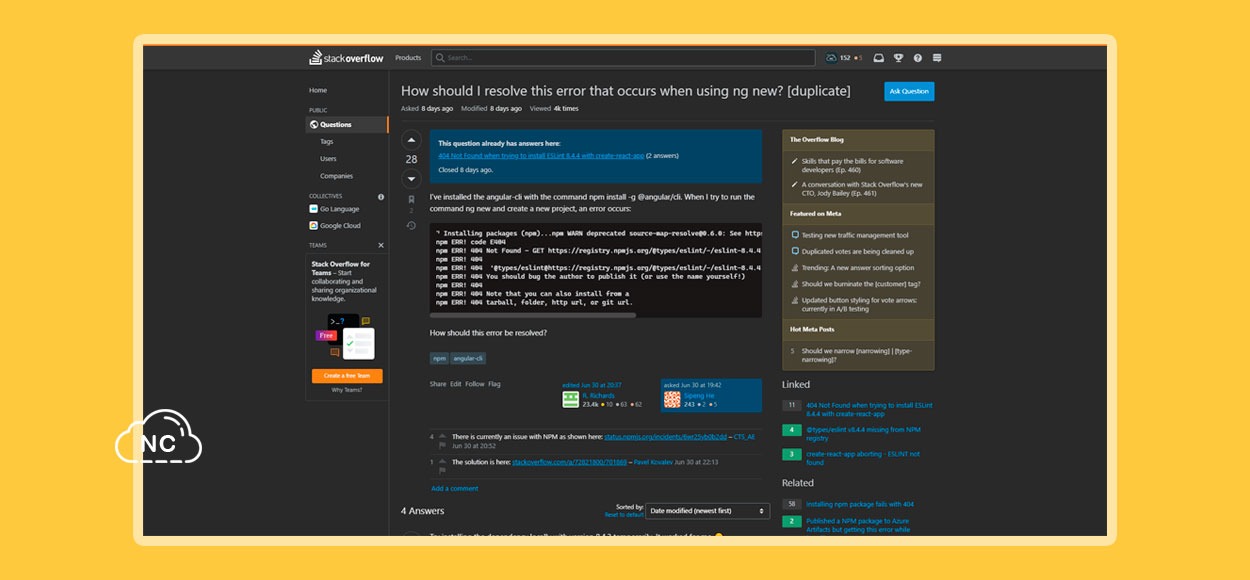Viewport: 1250px width, 580px height.
Task: Show the question's activity history
Action: (x=411, y=226)
